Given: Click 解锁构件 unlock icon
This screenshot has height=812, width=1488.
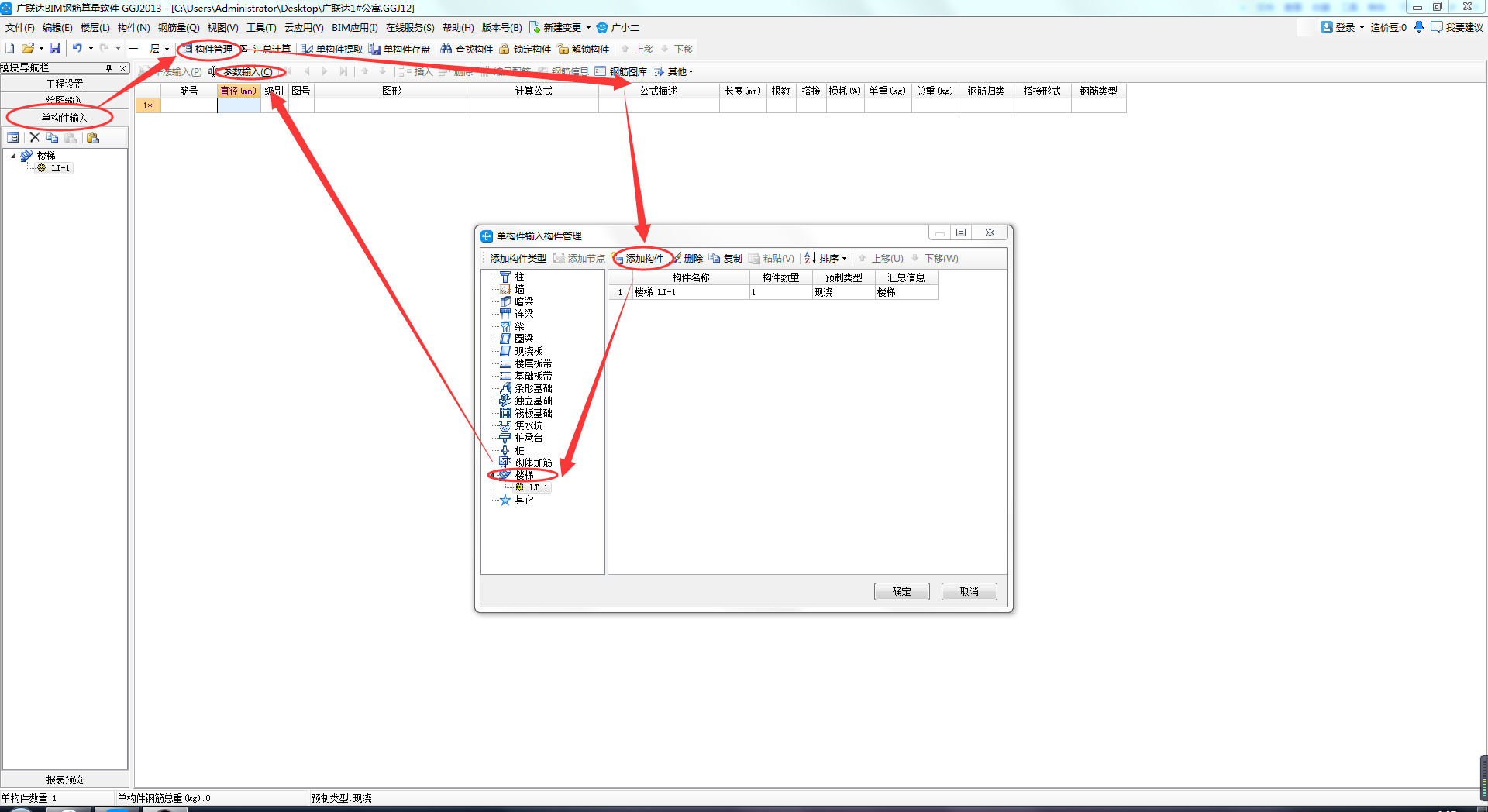Looking at the screenshot, I should pyautogui.click(x=584, y=49).
